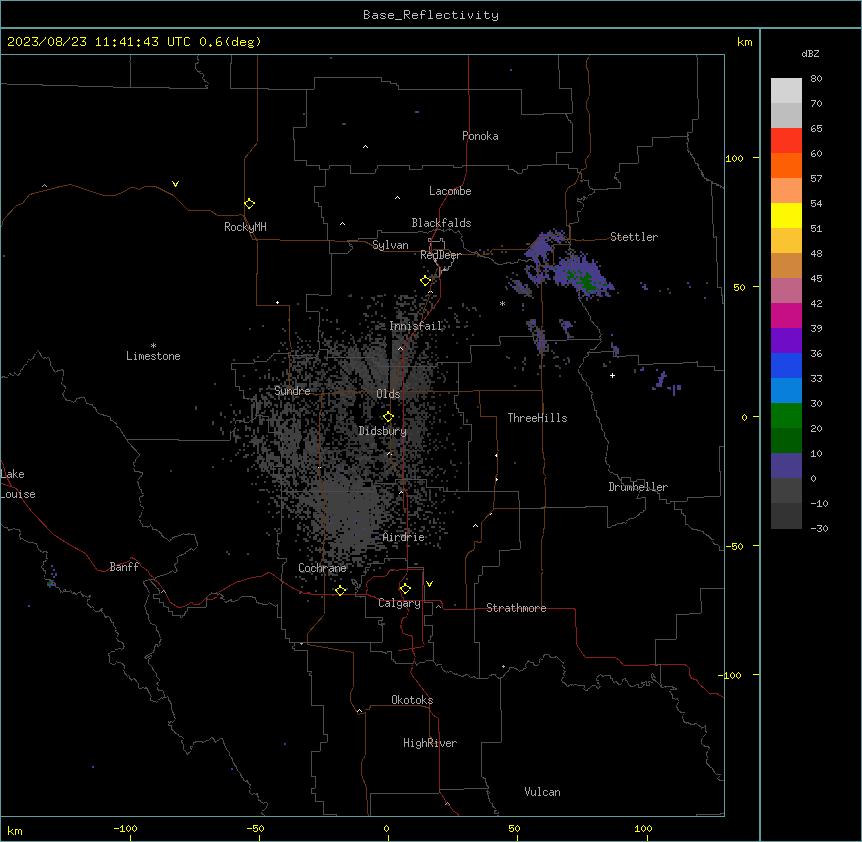Pick the orange 57–60 dBZ legend color
The image size is (862, 842).
786,166
